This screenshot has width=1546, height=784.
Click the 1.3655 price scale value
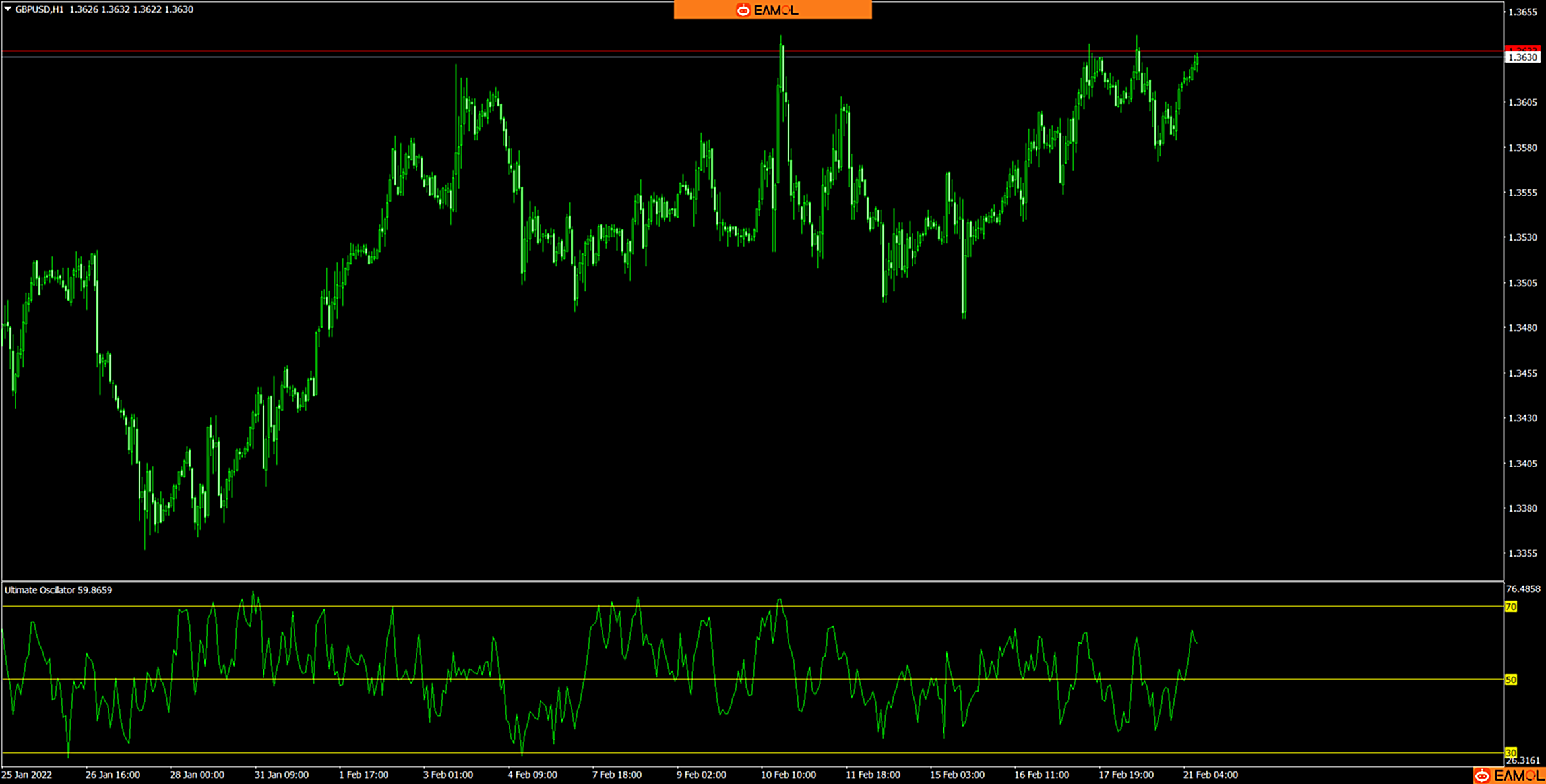tap(1523, 12)
